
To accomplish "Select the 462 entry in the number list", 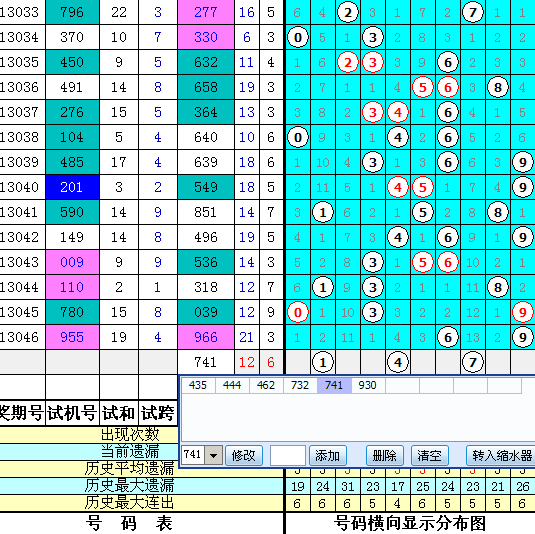I will [x=266, y=385].
